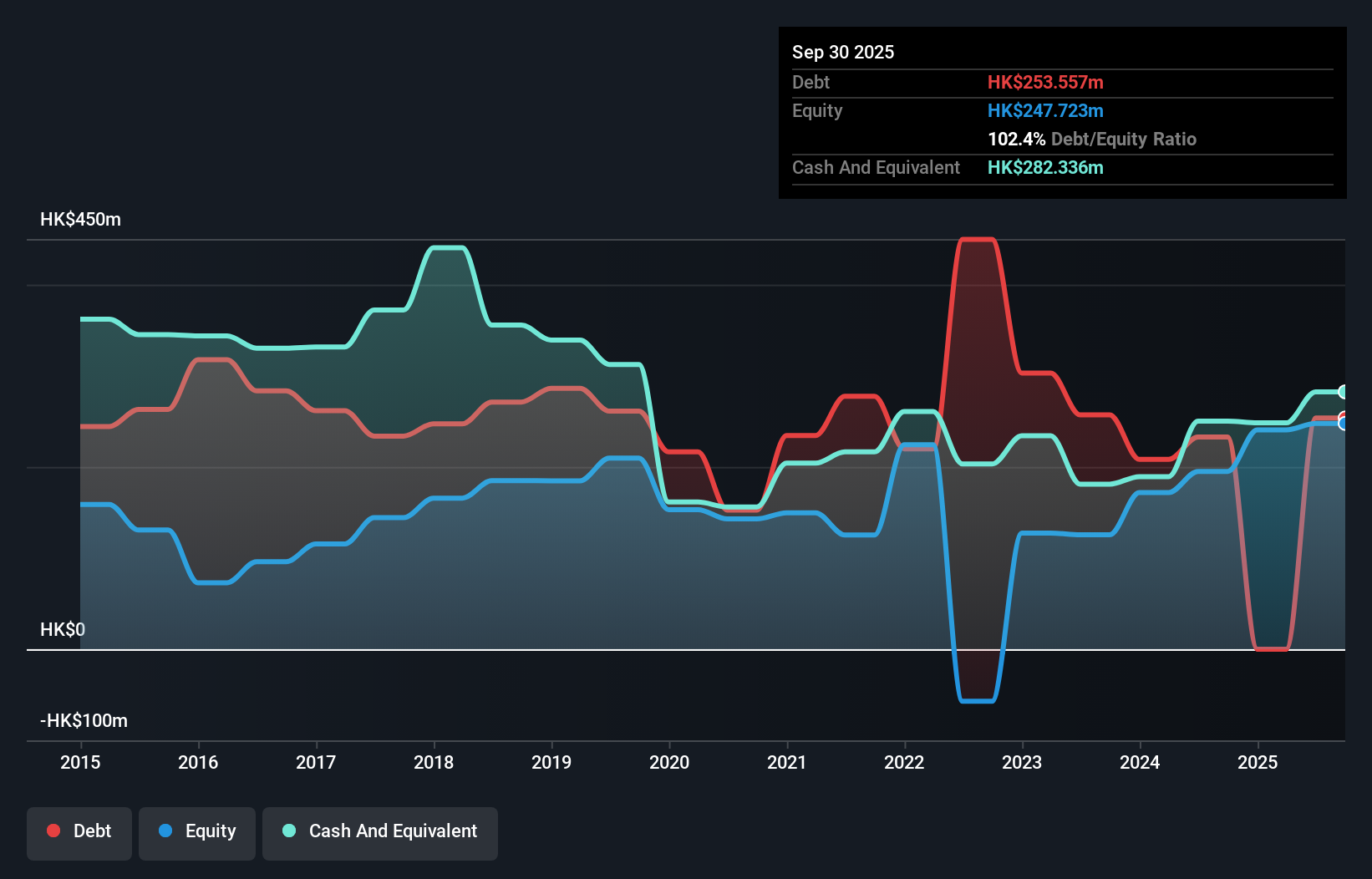Select the equity marker at the chart's right edge
This screenshot has height=879, width=1372.
pyautogui.click(x=1343, y=424)
